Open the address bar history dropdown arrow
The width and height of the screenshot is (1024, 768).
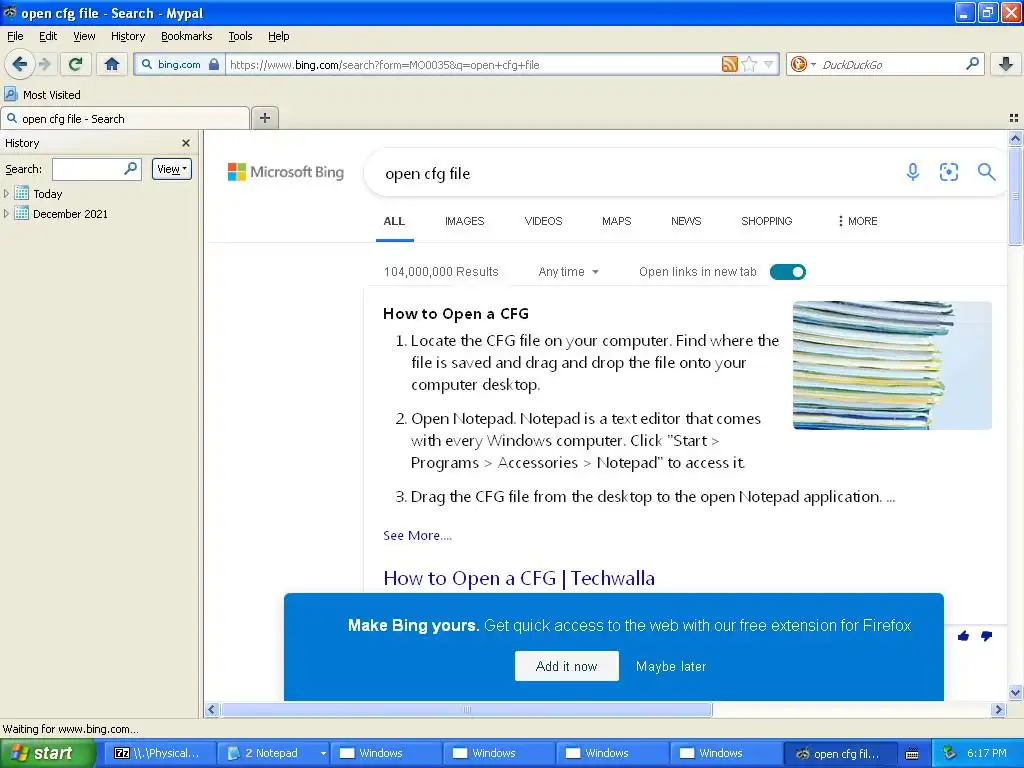click(x=769, y=64)
